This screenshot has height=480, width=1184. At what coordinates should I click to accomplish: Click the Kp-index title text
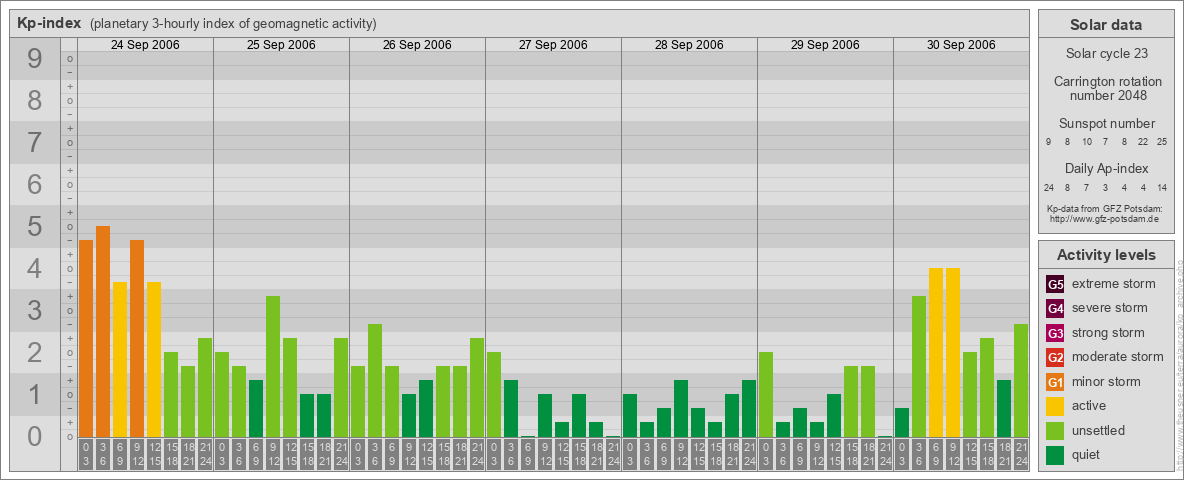(x=49, y=23)
